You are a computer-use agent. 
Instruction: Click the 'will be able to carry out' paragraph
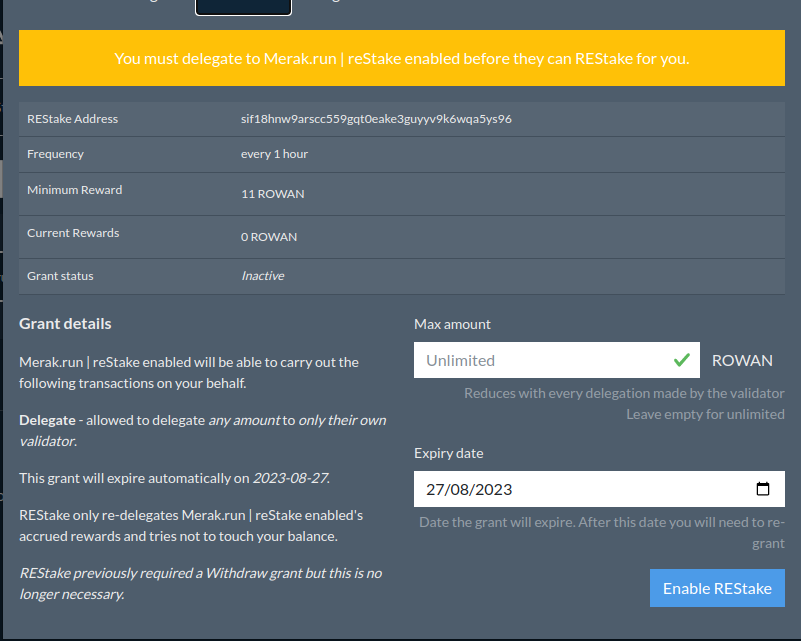pos(189,373)
